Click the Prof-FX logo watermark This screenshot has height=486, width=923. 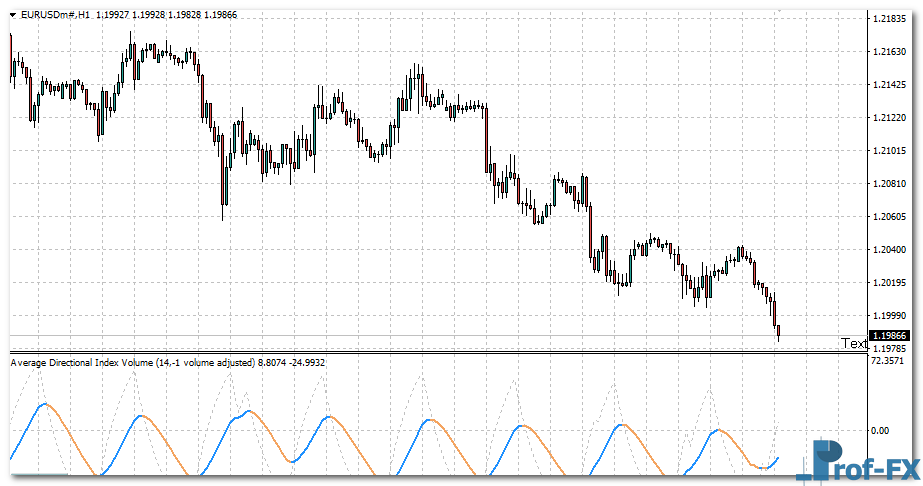[863, 462]
